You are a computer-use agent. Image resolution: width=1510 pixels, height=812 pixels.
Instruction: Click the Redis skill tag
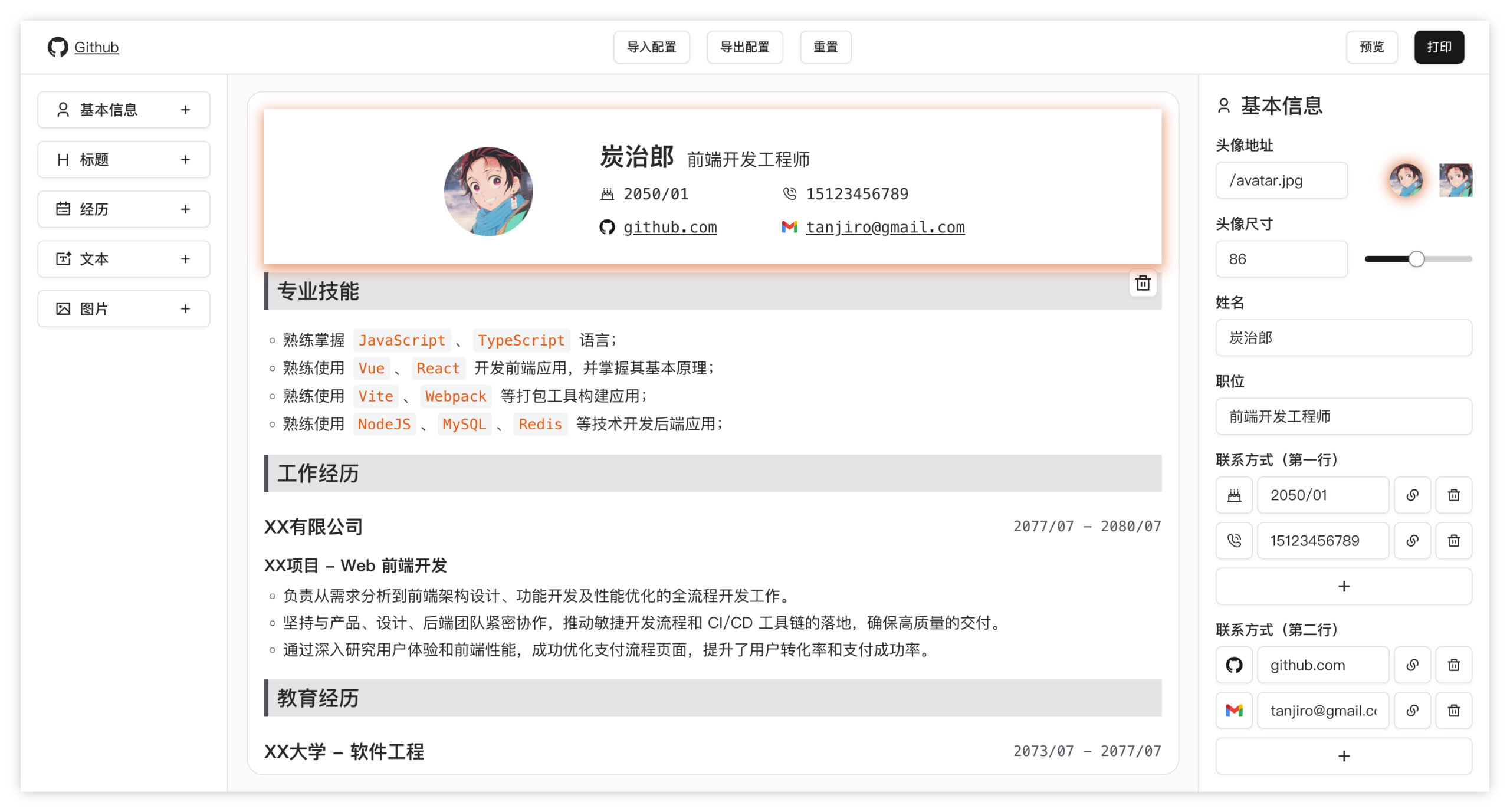tap(540, 424)
